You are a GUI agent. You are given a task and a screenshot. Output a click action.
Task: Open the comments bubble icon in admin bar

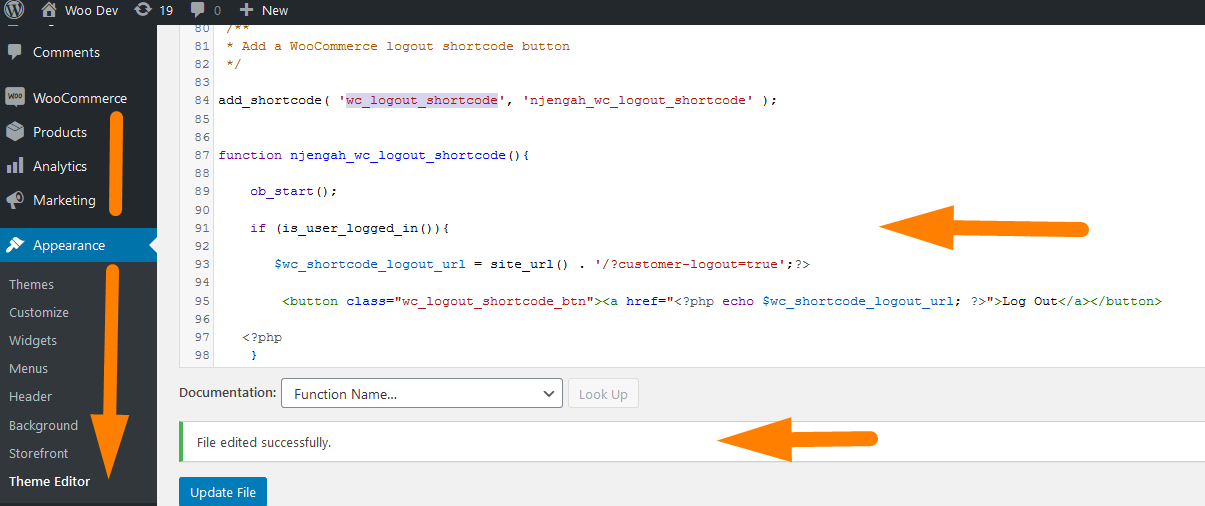(198, 10)
